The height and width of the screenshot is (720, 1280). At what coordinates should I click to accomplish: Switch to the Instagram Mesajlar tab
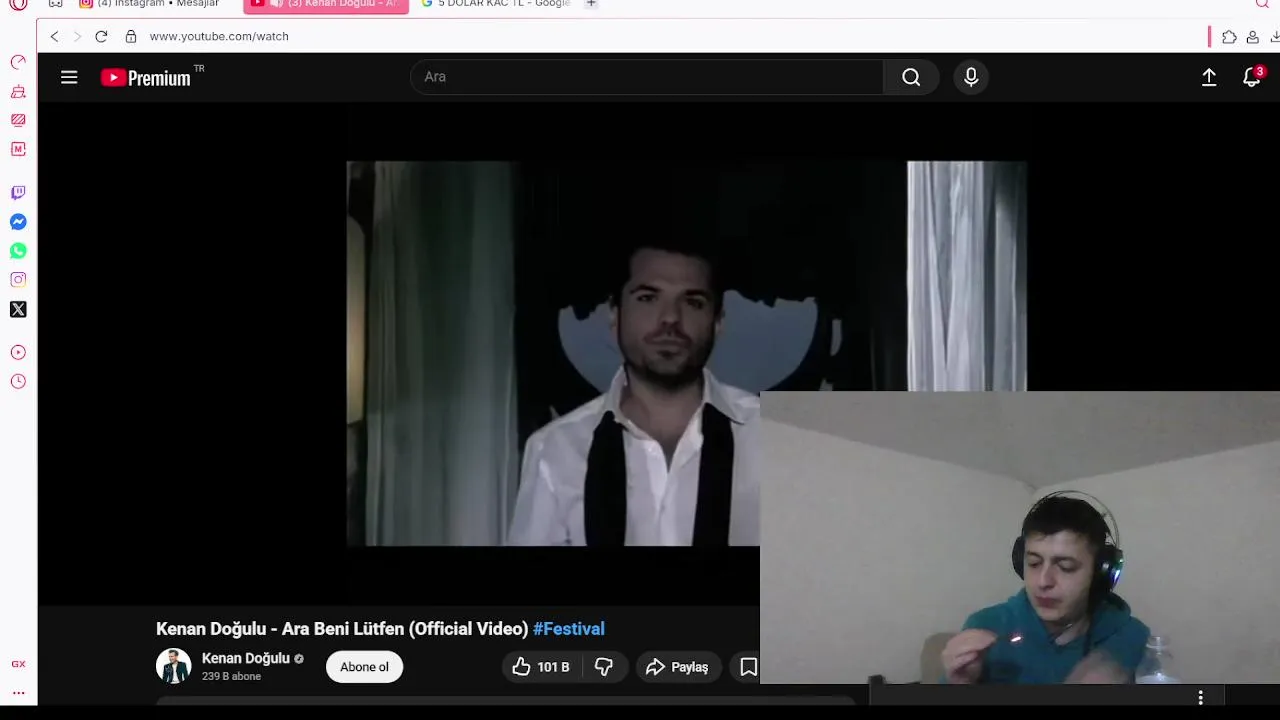[149, 4]
